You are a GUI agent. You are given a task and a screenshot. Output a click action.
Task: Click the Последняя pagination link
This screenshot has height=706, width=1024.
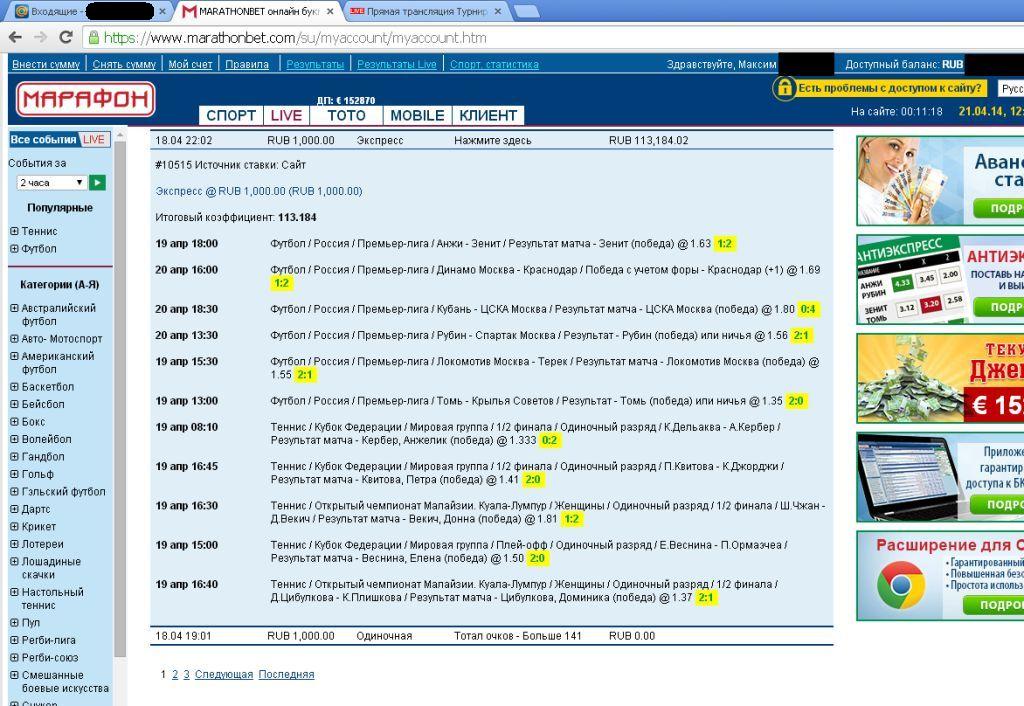pyautogui.click(x=286, y=674)
